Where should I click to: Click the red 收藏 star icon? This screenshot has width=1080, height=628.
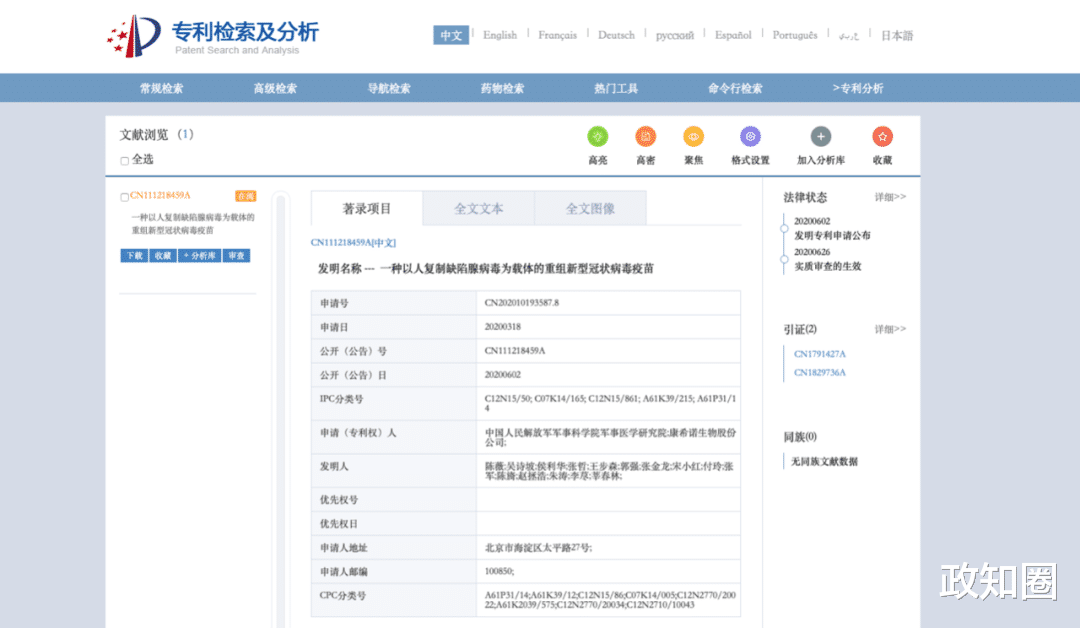click(882, 137)
